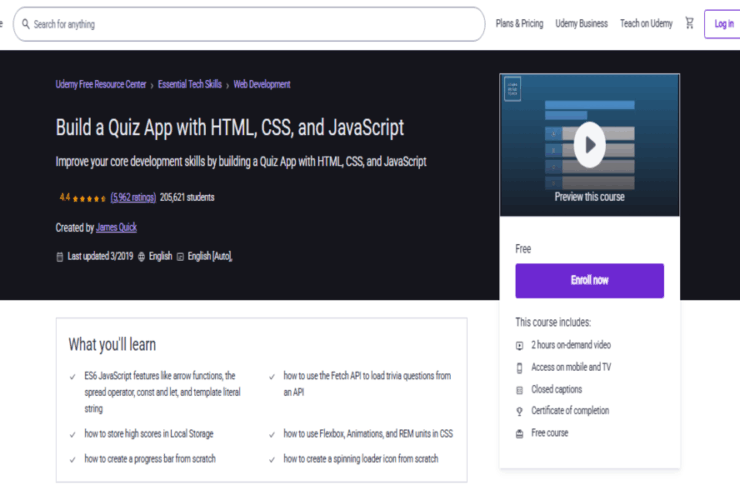Go to Udemy Free Resource Center breadcrumb
Viewport: 740px width, 500px height.
click(x=101, y=84)
